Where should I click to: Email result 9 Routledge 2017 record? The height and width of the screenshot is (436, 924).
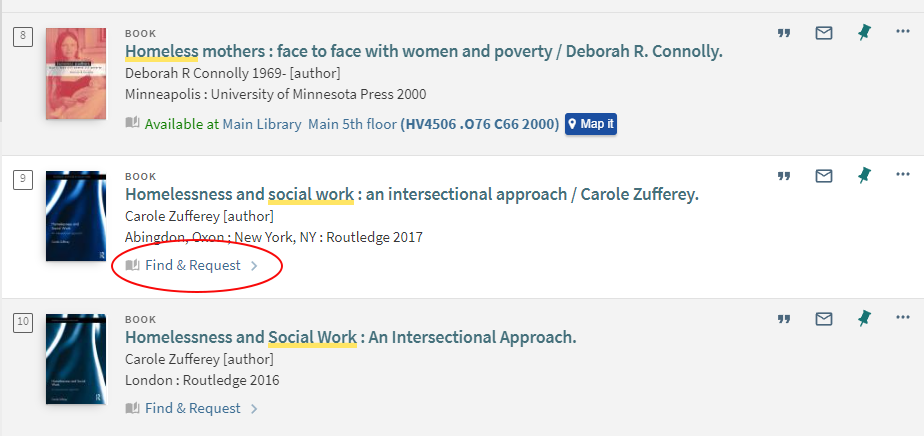click(824, 176)
